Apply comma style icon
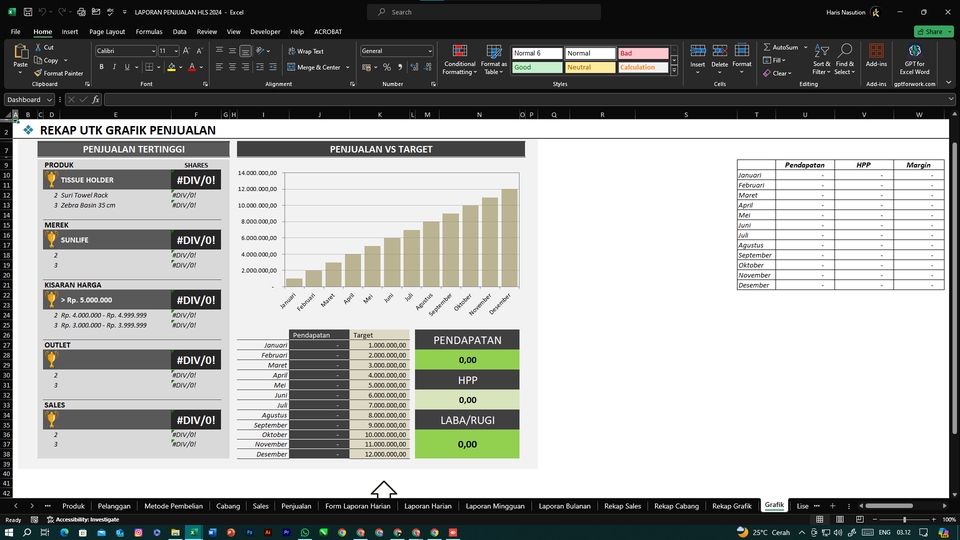The image size is (960, 540). 400,67
